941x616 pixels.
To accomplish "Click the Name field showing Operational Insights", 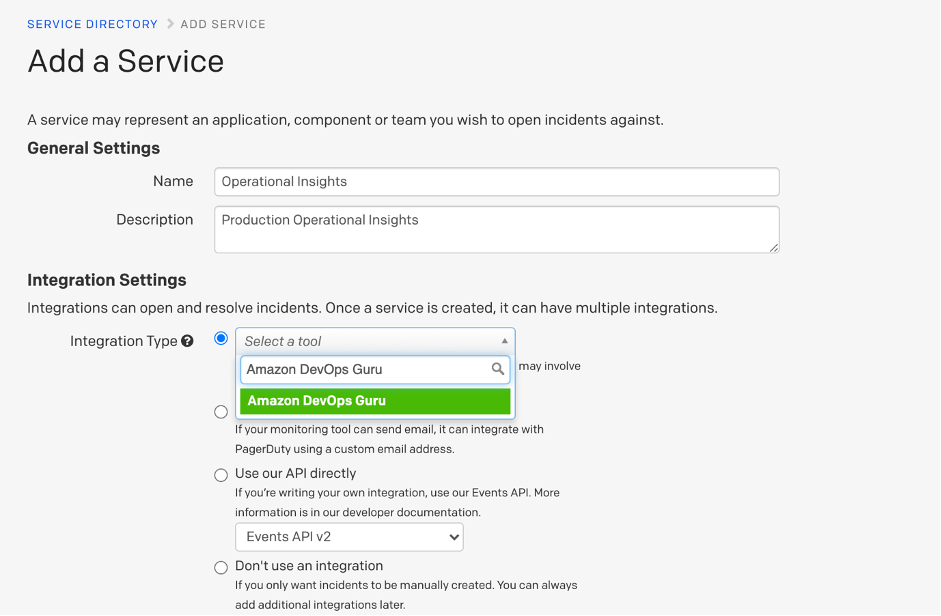I will point(496,181).
